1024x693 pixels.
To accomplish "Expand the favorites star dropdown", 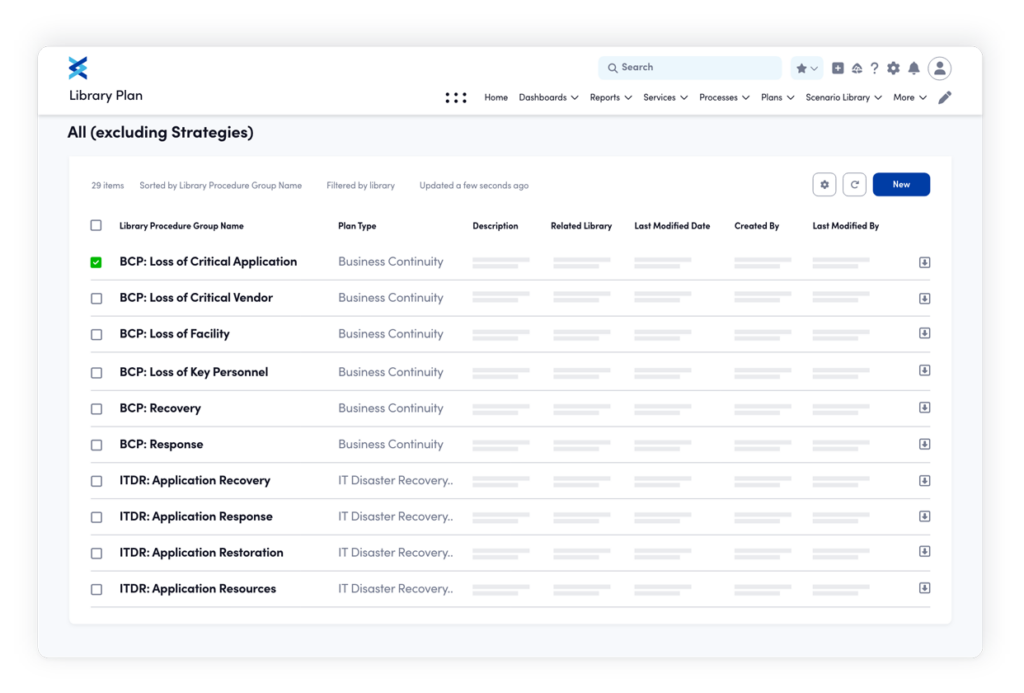I will point(806,68).
